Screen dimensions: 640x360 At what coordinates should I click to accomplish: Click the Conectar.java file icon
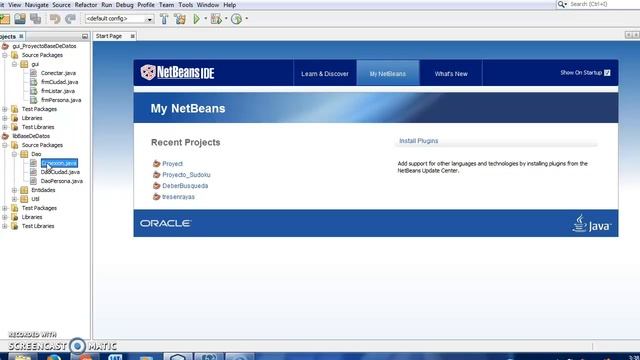(x=33, y=73)
